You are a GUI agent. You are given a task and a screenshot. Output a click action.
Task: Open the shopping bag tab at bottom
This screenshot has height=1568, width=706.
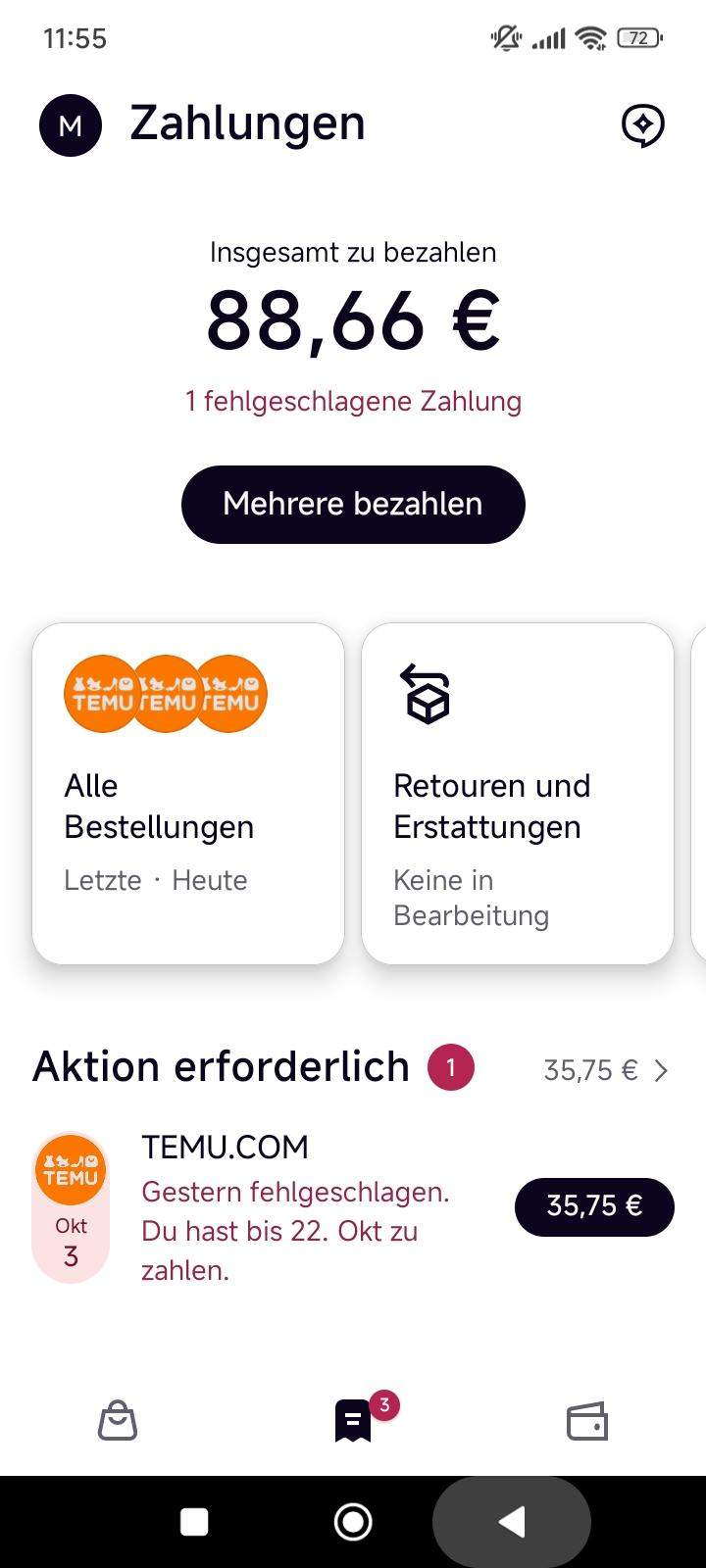[118, 1421]
